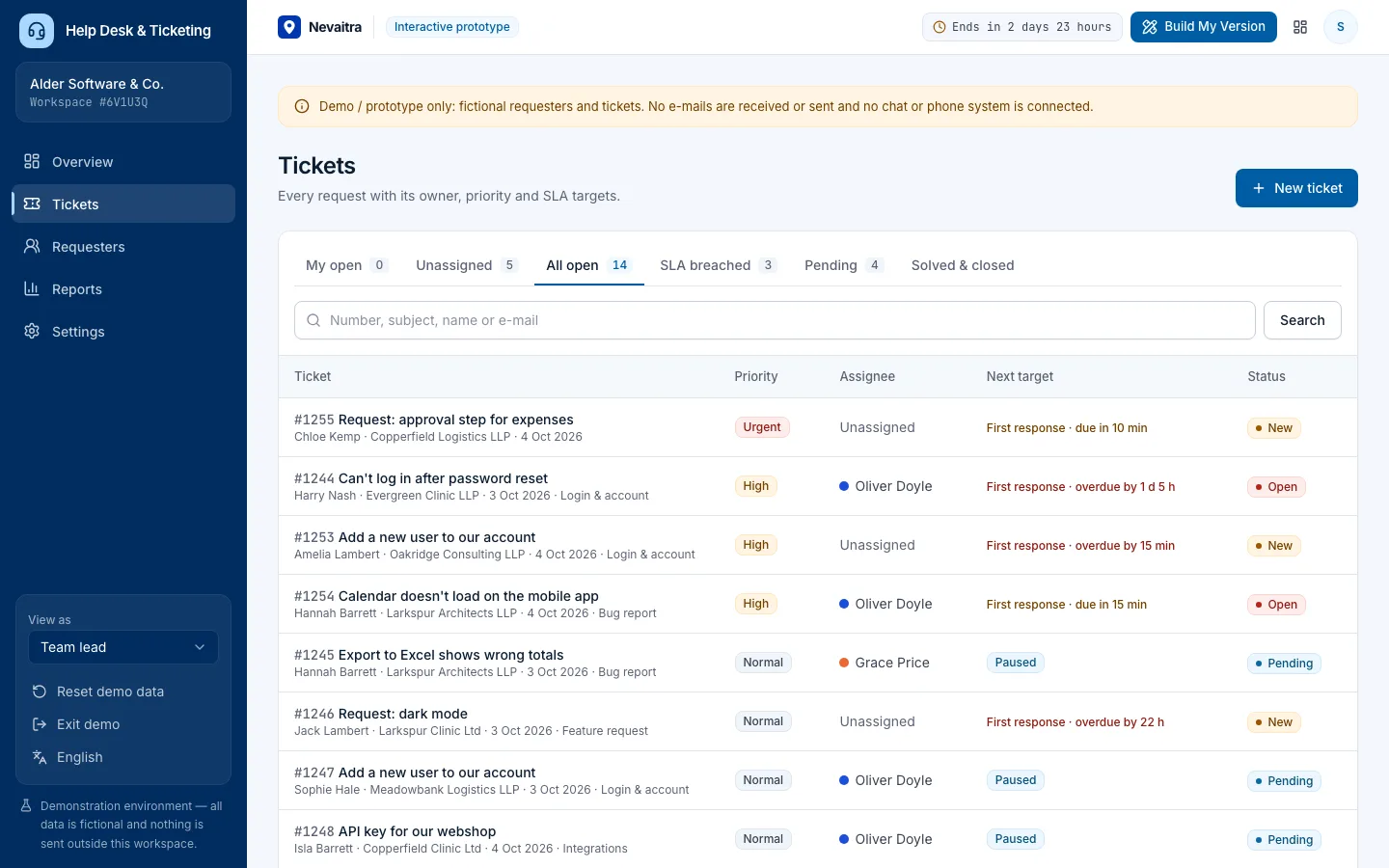The height and width of the screenshot is (868, 1389).
Task: Switch to the My open tab
Action: [346, 265]
